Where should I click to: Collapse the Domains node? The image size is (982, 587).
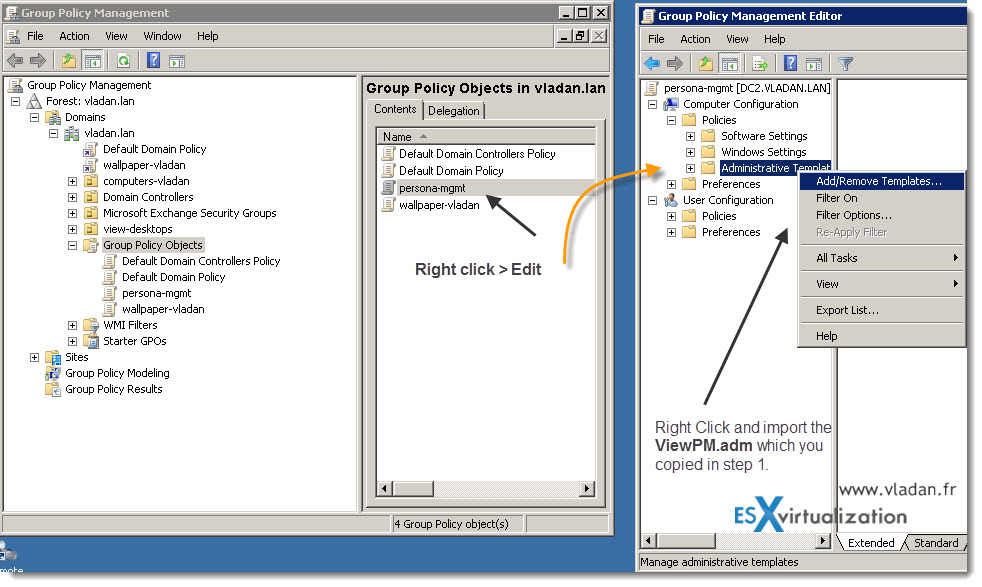(34, 117)
